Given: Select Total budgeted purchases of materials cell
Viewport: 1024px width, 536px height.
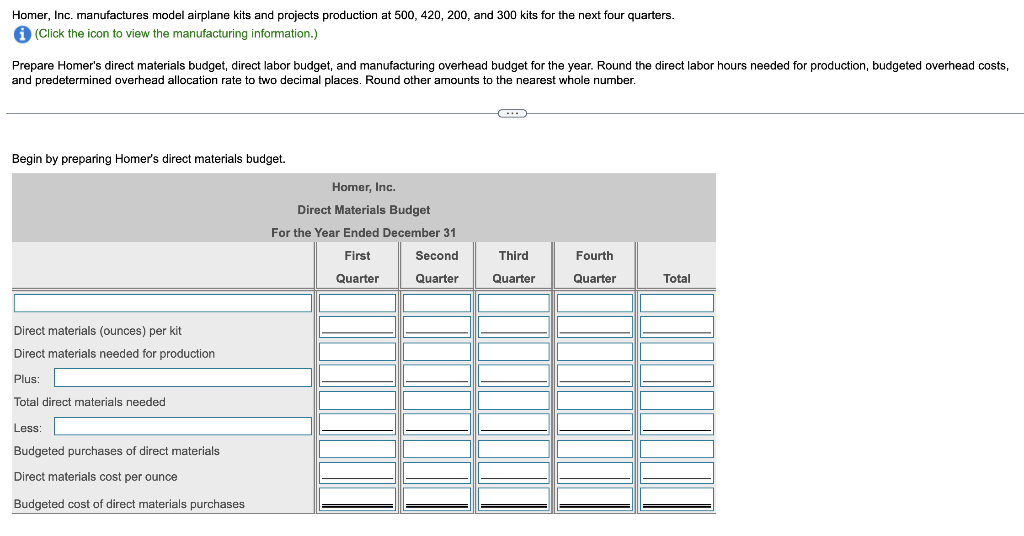Looking at the screenshot, I should coord(677,449).
